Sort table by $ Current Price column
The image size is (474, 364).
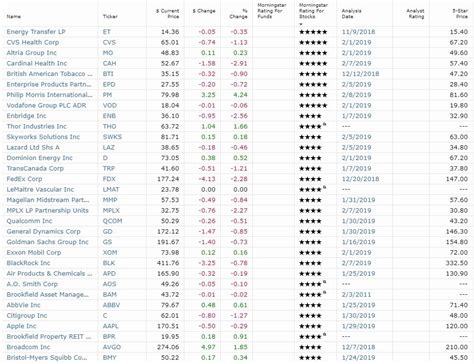point(168,14)
